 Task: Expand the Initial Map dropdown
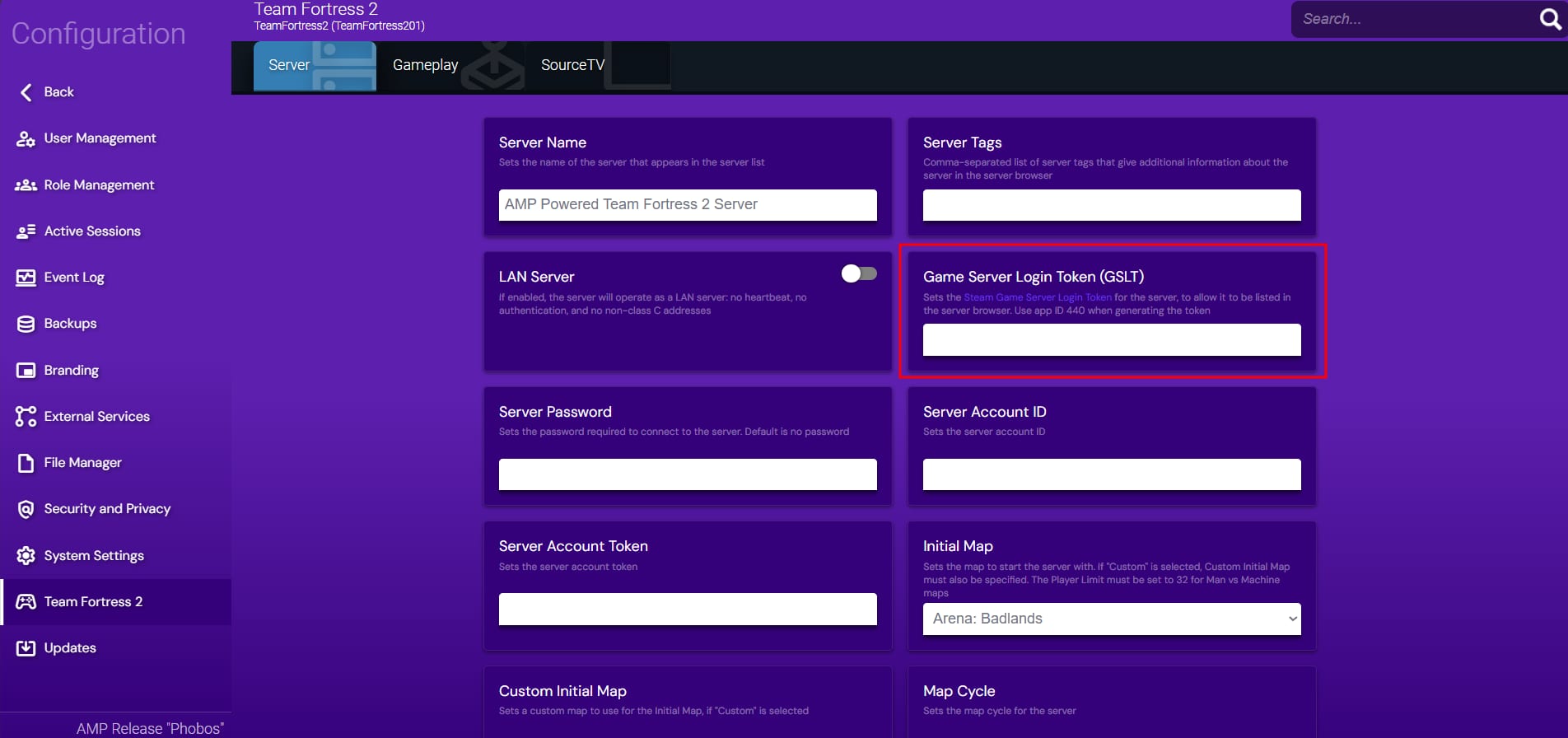[x=1111, y=619]
